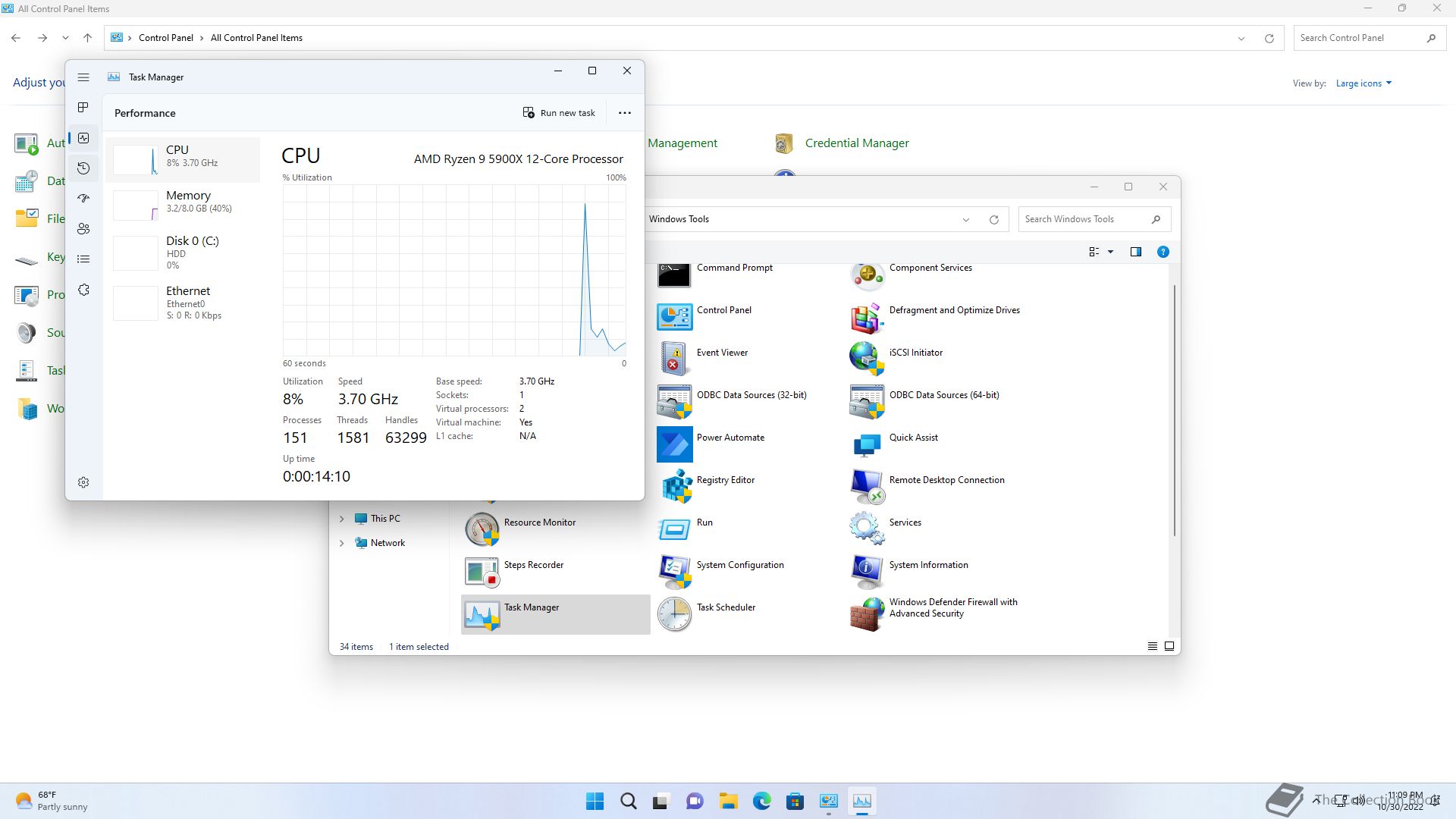Open Users page in Task Manager sidebar
Viewport: 1456px width, 819px height.
coord(83,229)
